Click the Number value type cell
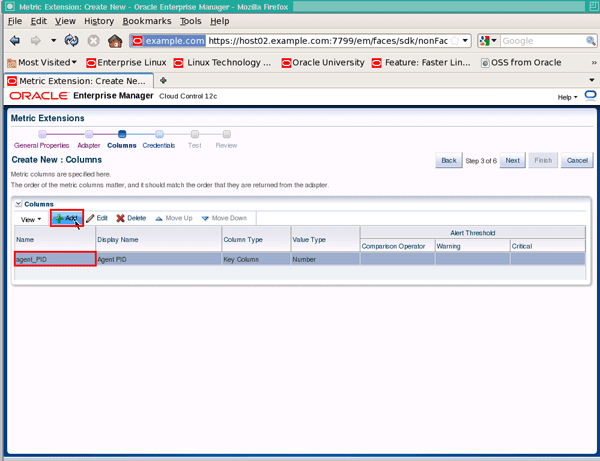This screenshot has height=461, width=600. [x=325, y=259]
